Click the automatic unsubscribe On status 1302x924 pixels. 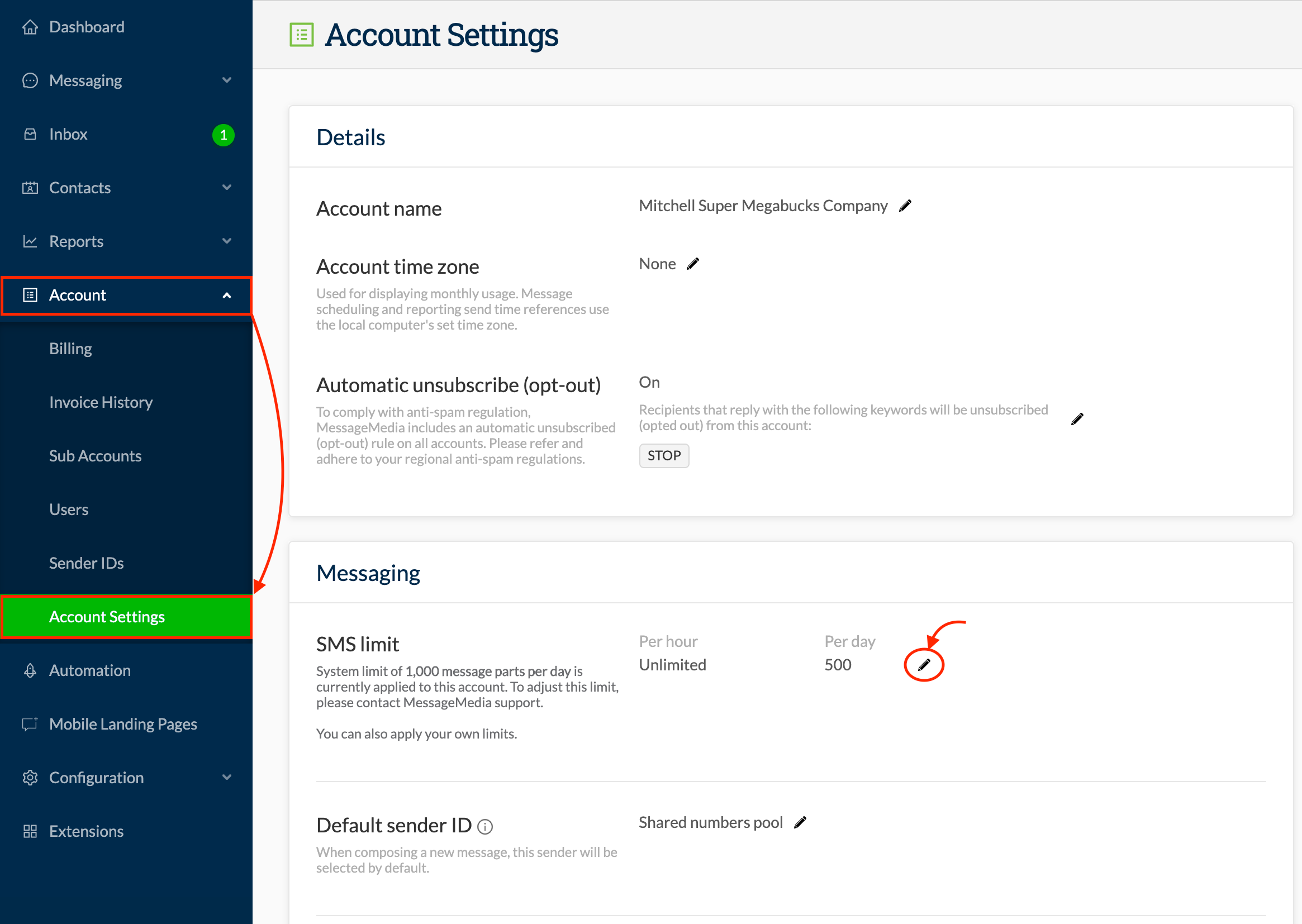point(649,382)
